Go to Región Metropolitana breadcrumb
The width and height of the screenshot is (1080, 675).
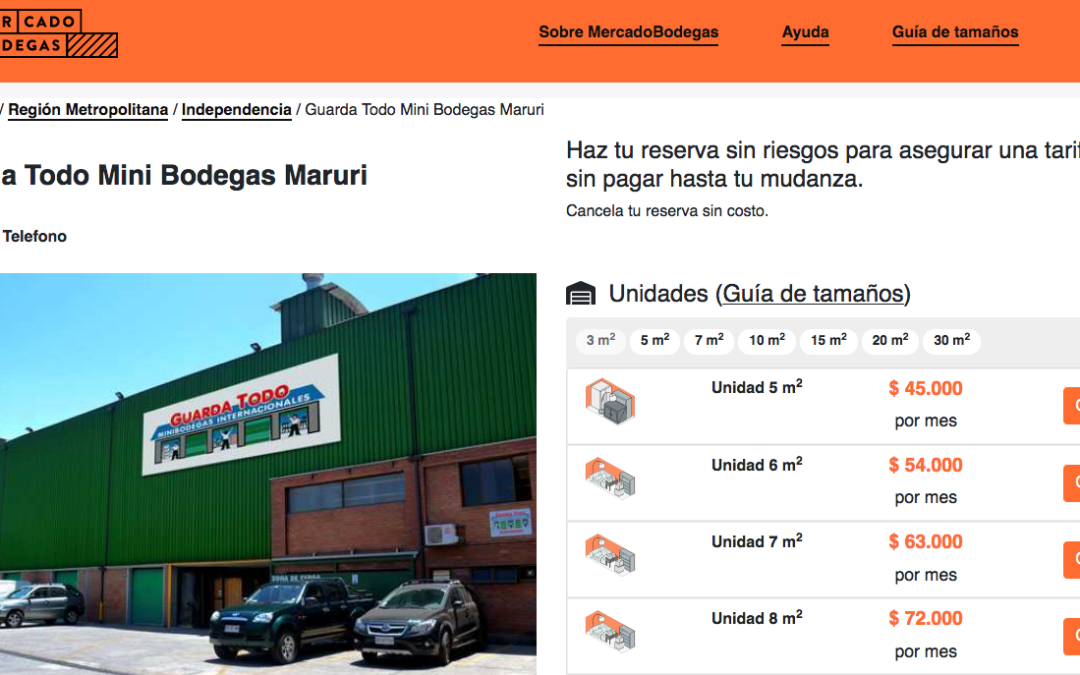point(88,110)
